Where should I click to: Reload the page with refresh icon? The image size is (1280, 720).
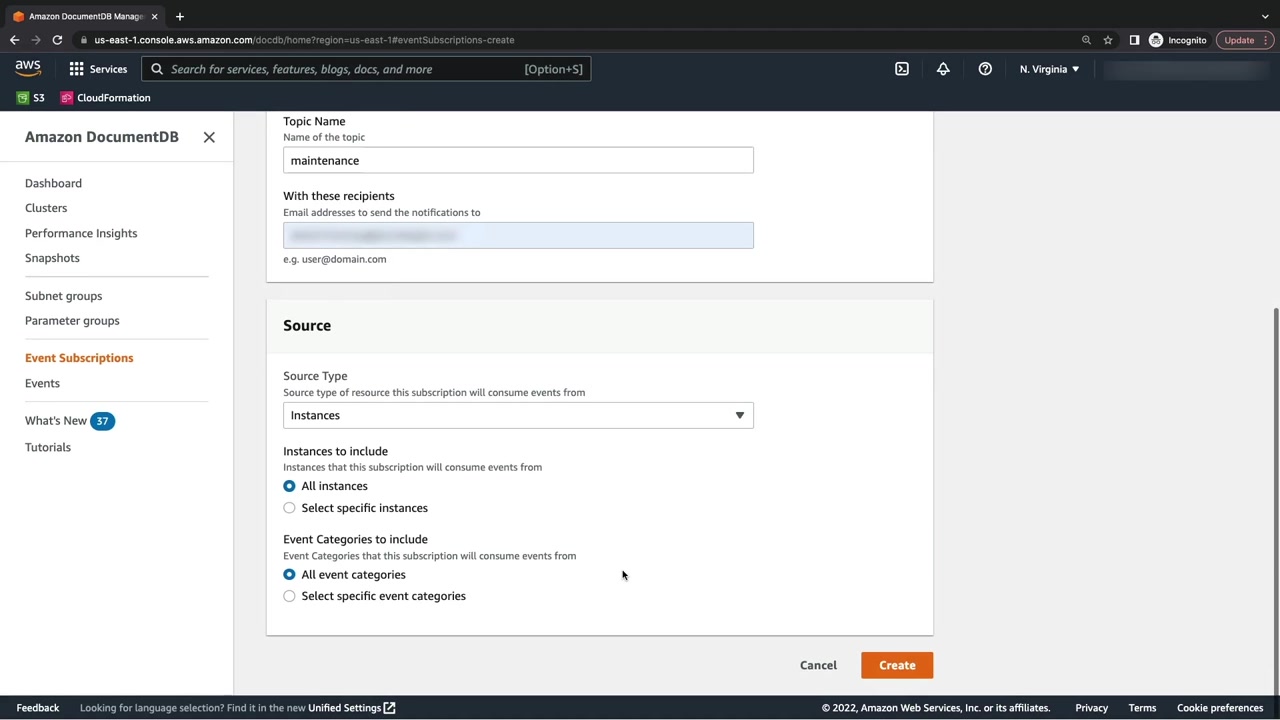coord(57,40)
